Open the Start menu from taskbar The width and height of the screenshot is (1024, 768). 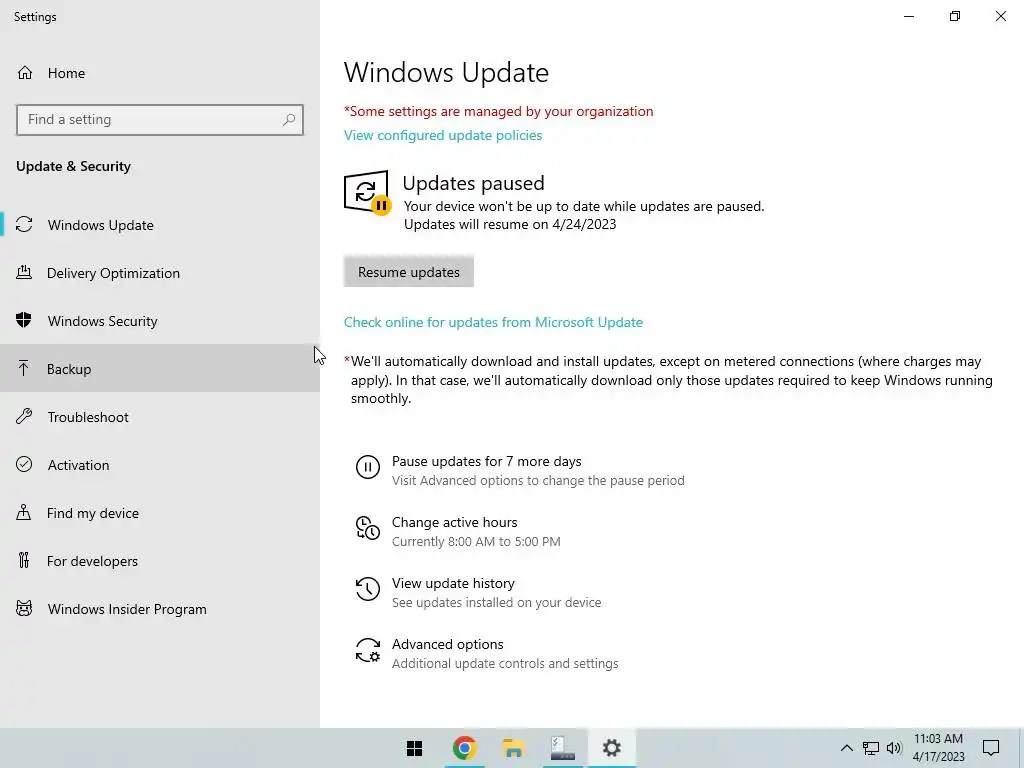pos(415,748)
